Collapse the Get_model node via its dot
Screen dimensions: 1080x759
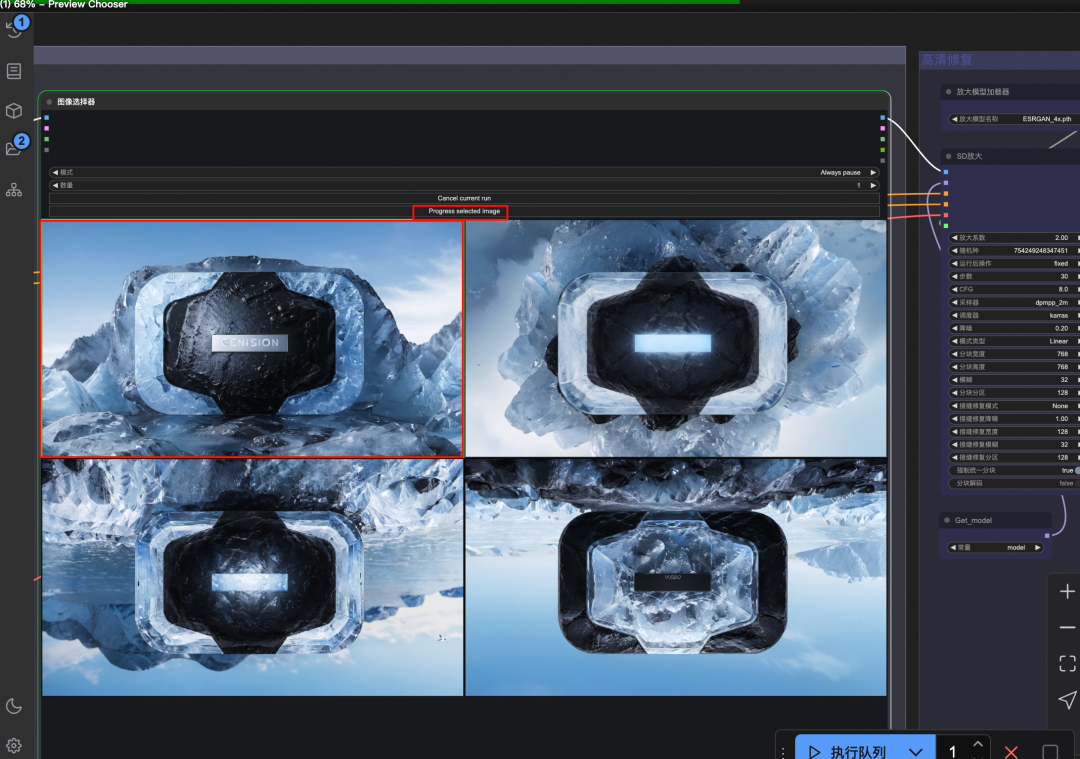[x=947, y=520]
